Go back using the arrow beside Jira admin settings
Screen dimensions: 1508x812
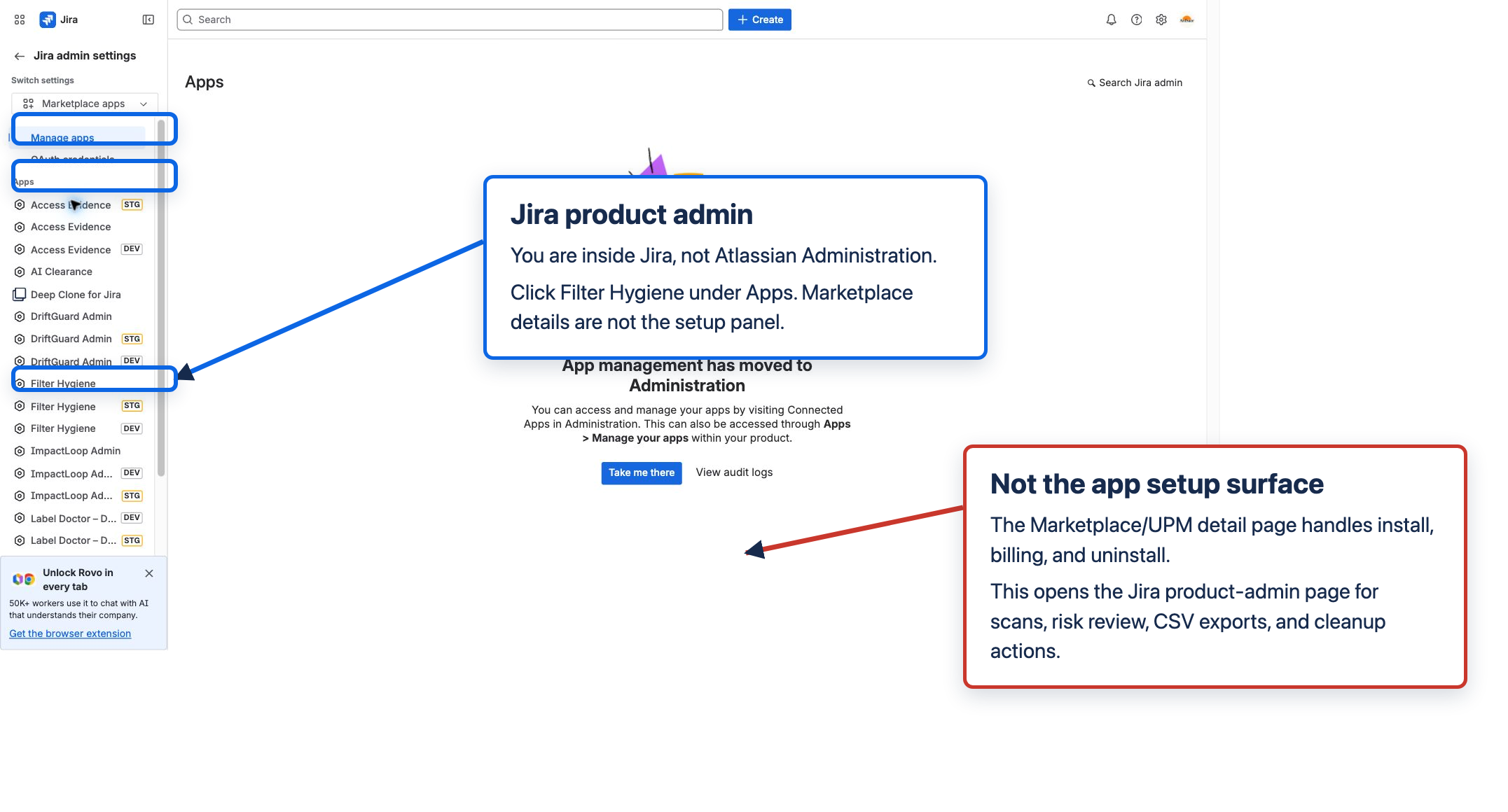[20, 56]
